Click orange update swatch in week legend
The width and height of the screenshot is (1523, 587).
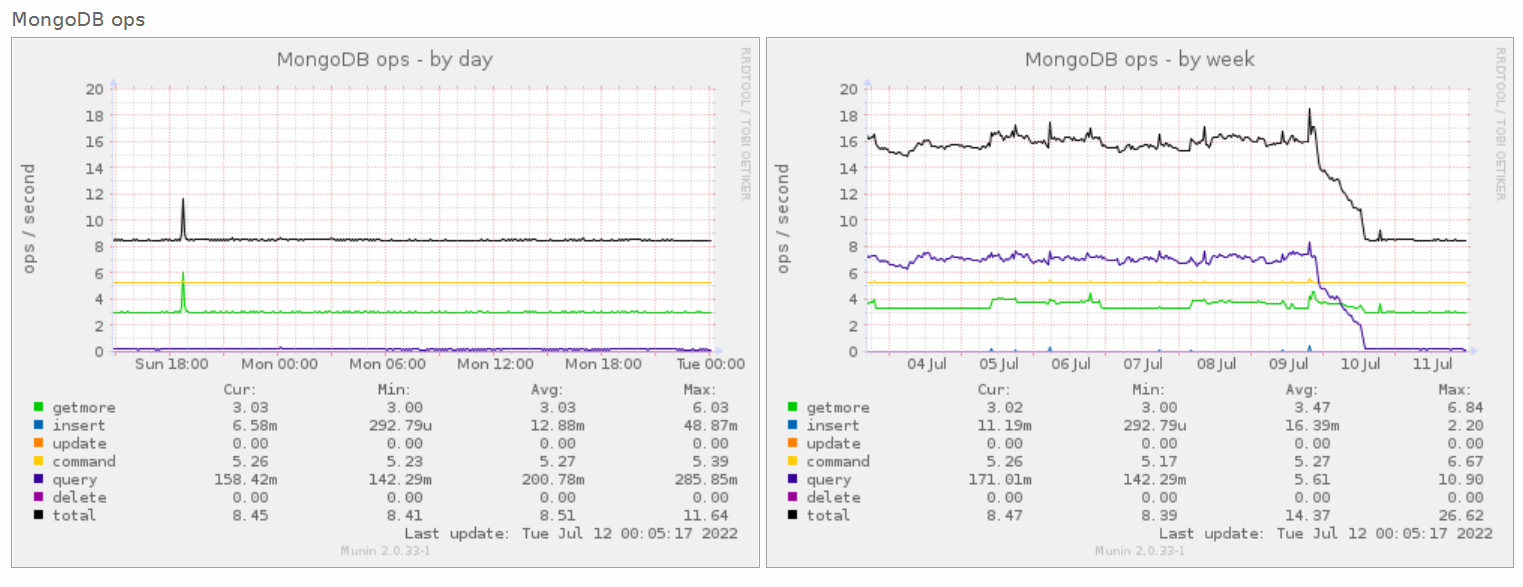(x=794, y=443)
